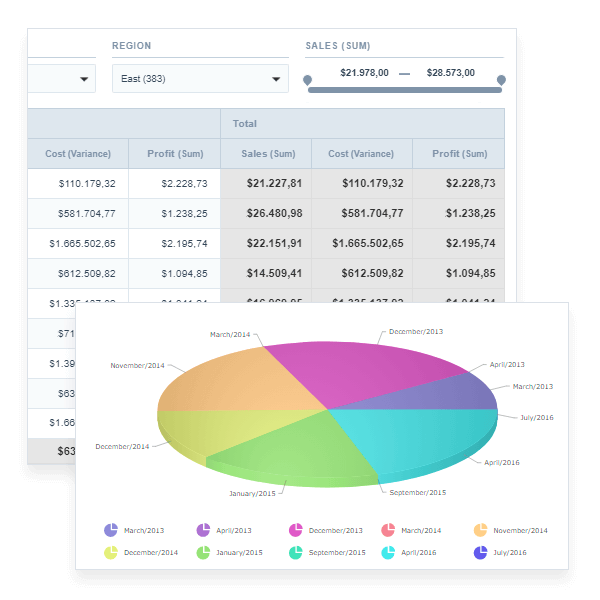Click July/2016 legend pie icon

480,552
